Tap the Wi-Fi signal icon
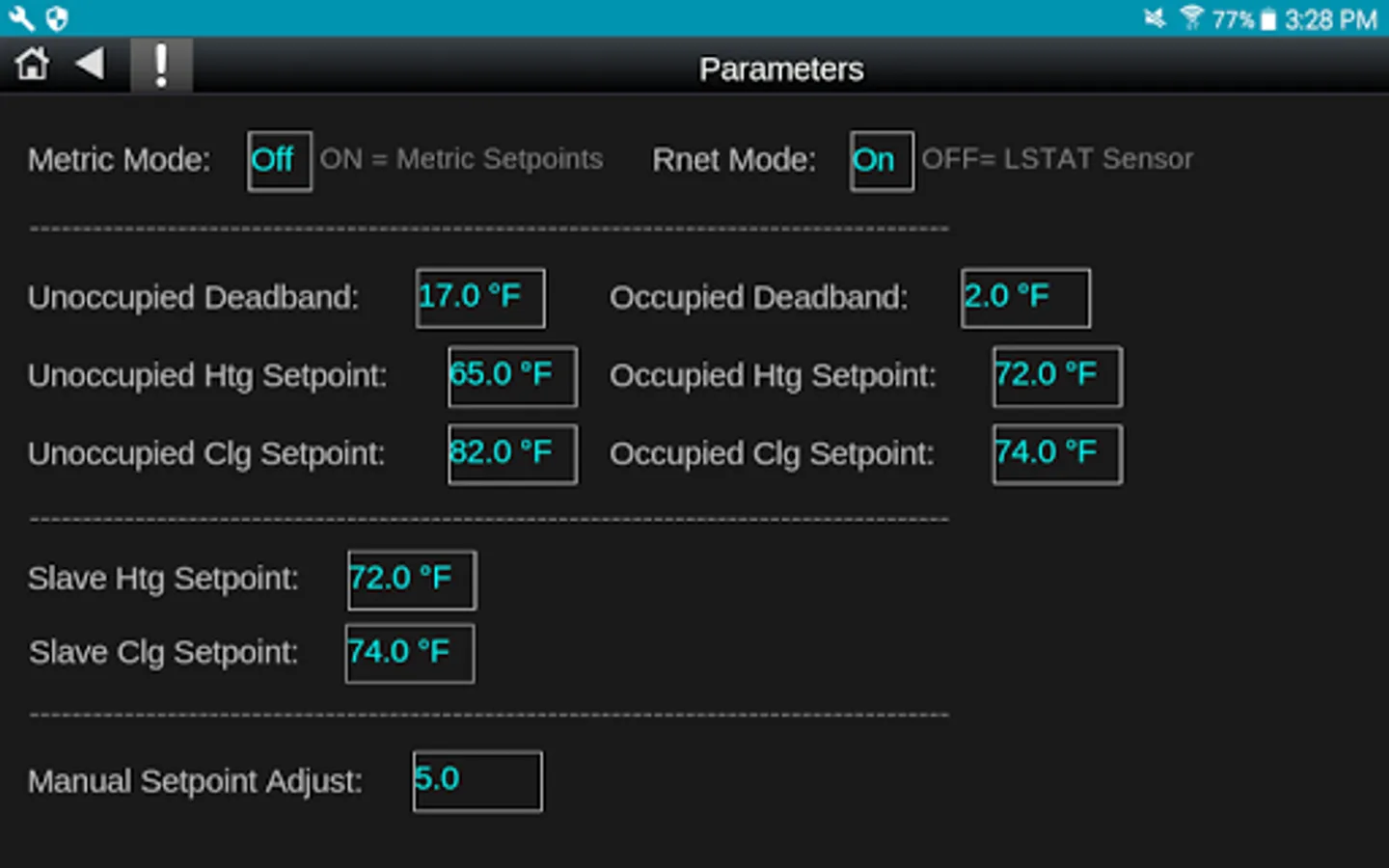This screenshot has height=868, width=1389. tap(1191, 18)
